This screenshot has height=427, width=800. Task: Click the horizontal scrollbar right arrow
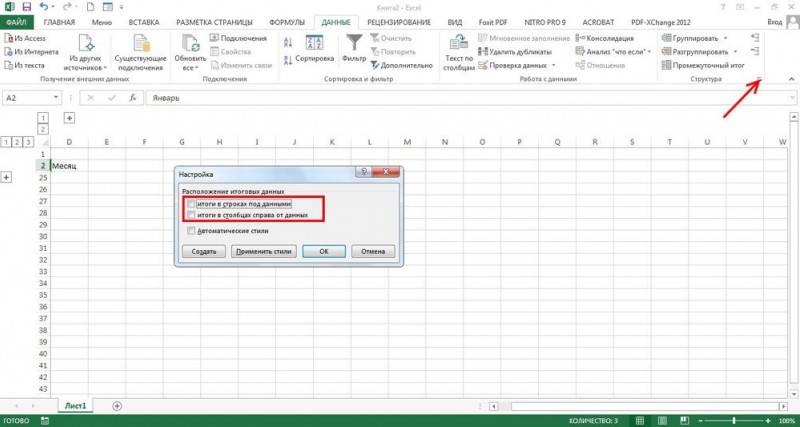click(x=783, y=407)
